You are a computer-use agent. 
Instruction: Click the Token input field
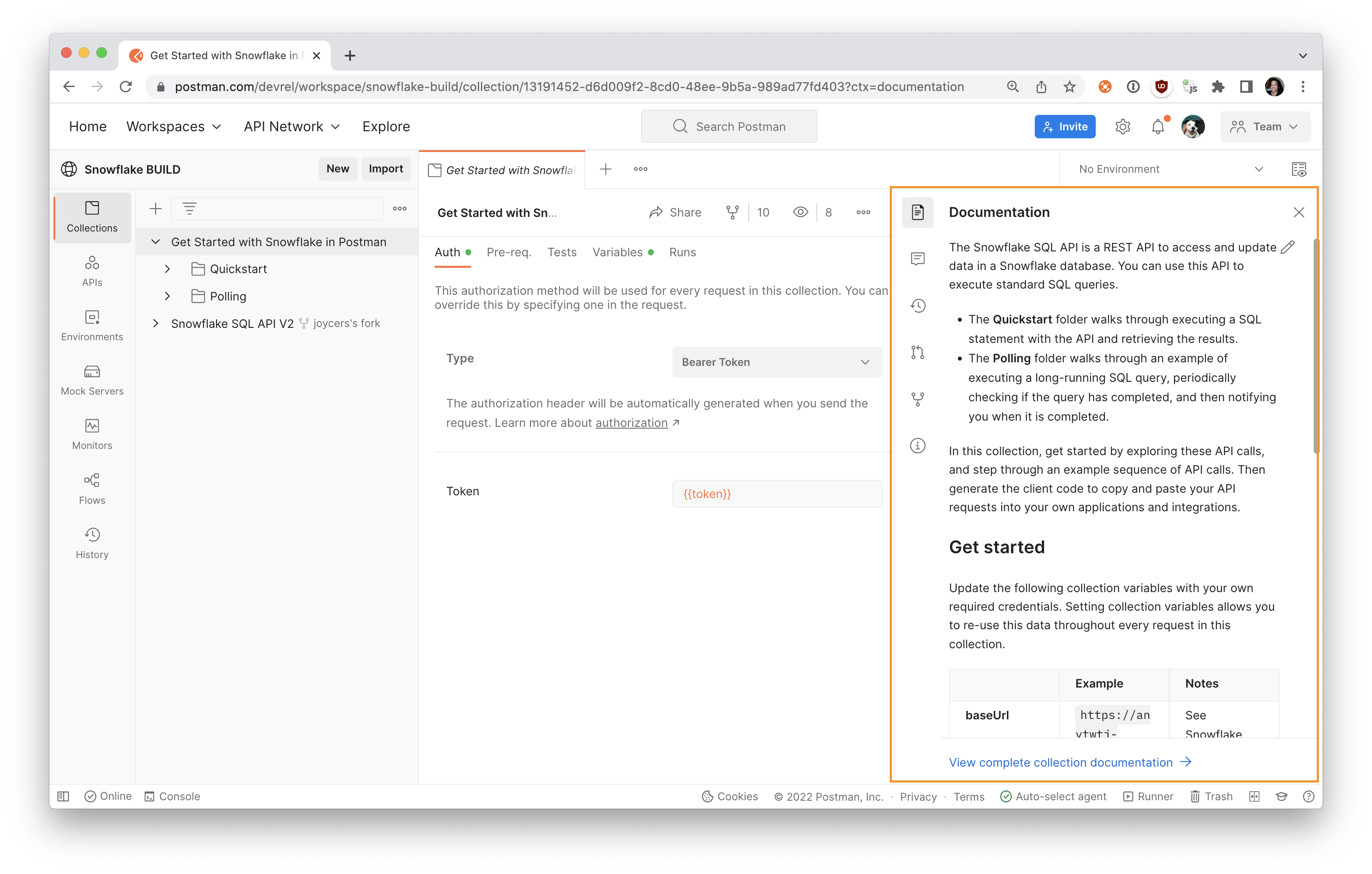coord(777,494)
